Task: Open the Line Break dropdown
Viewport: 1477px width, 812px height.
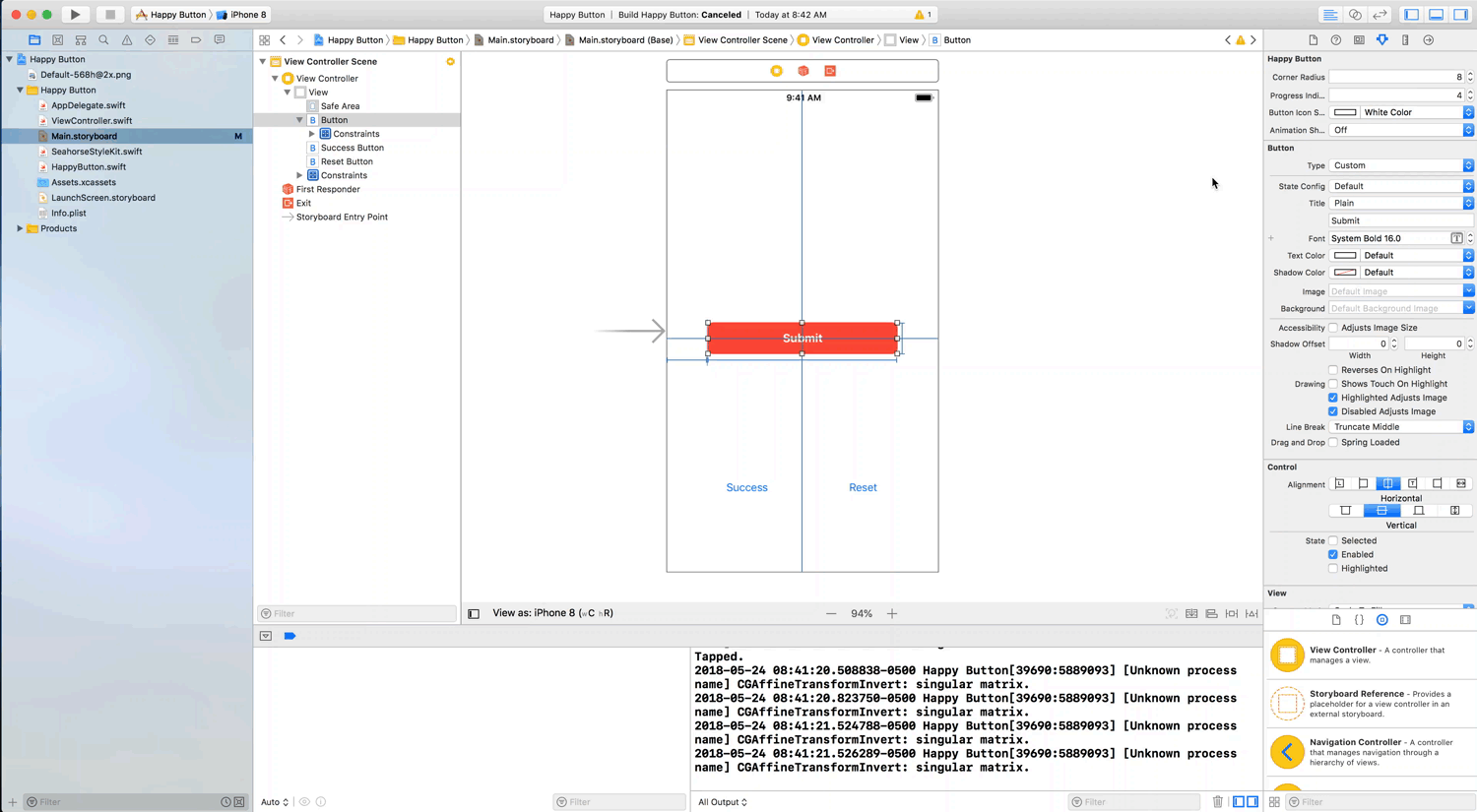Action: point(1401,427)
